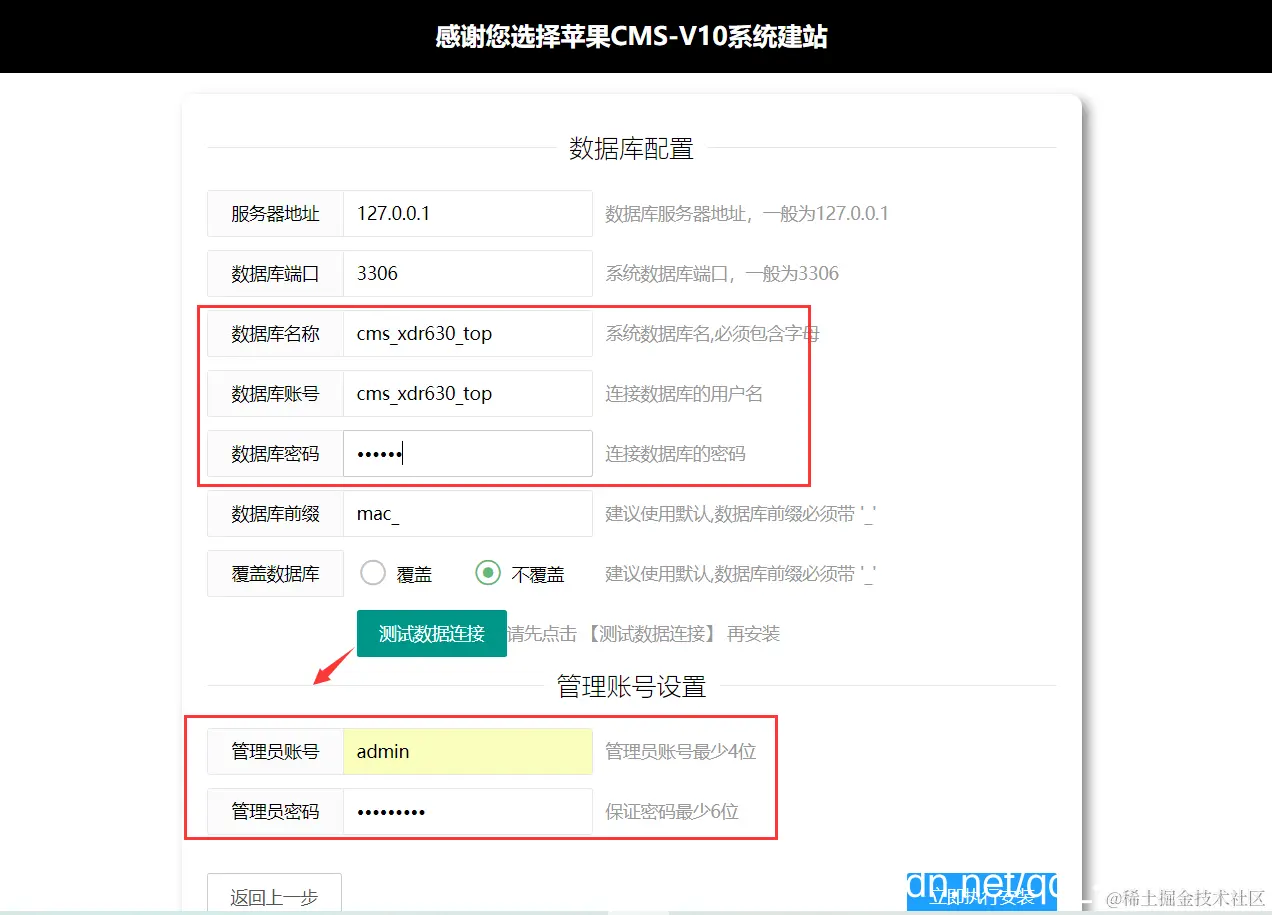The width and height of the screenshot is (1272, 915).
Task: Focus the 数据库密码 password field
Action: tap(468, 453)
